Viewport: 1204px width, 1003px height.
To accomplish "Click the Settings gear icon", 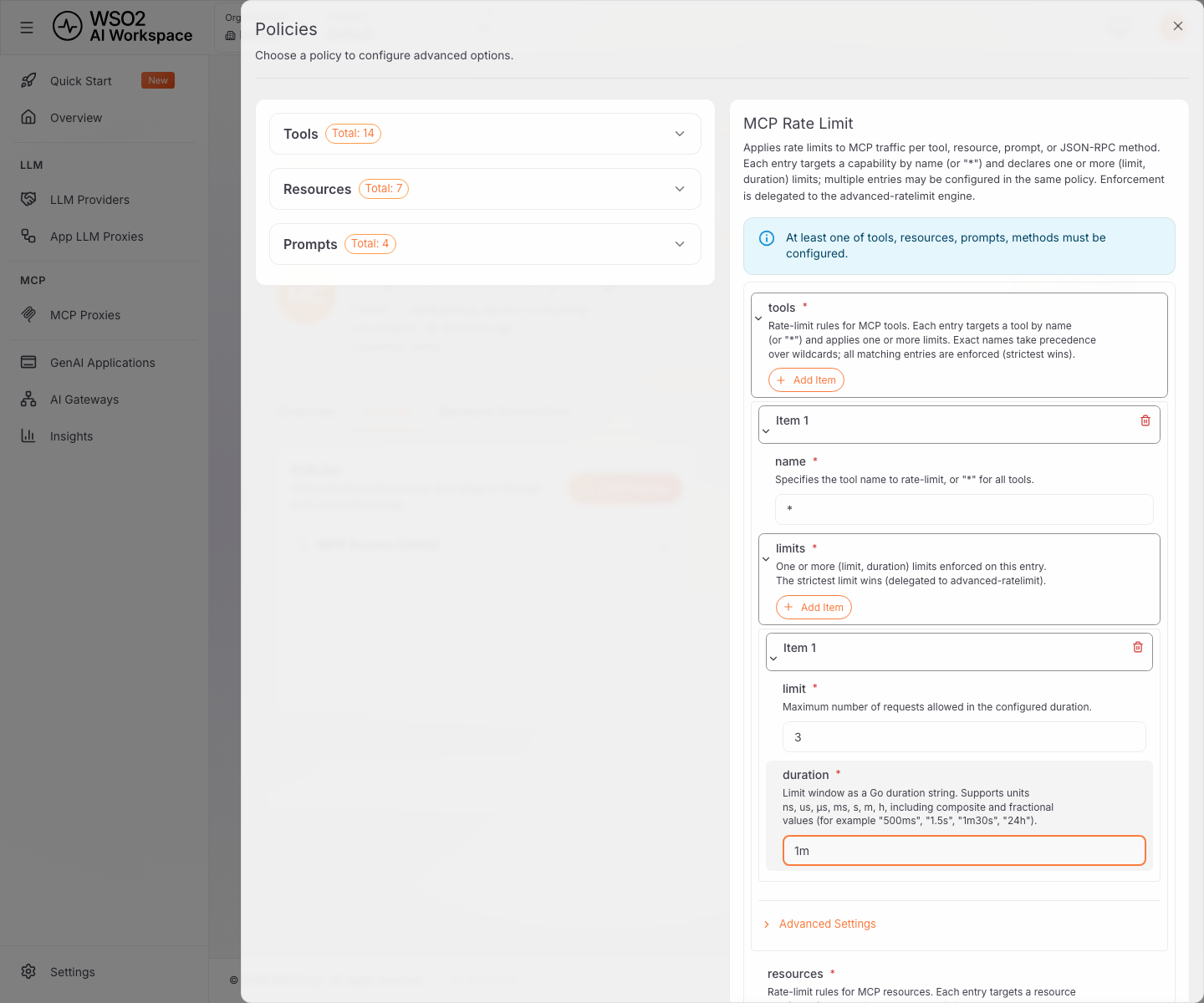I will tap(28, 971).
